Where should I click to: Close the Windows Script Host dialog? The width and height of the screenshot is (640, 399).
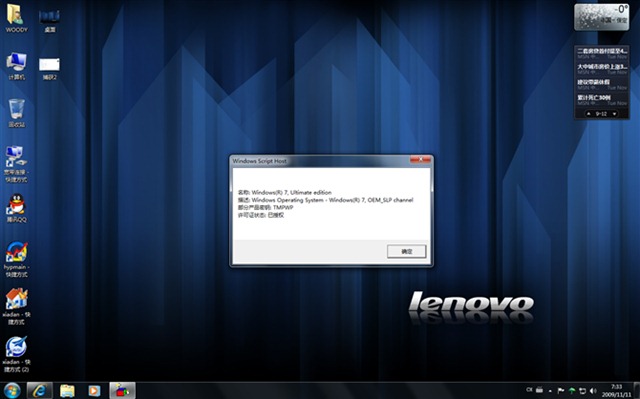[420, 160]
